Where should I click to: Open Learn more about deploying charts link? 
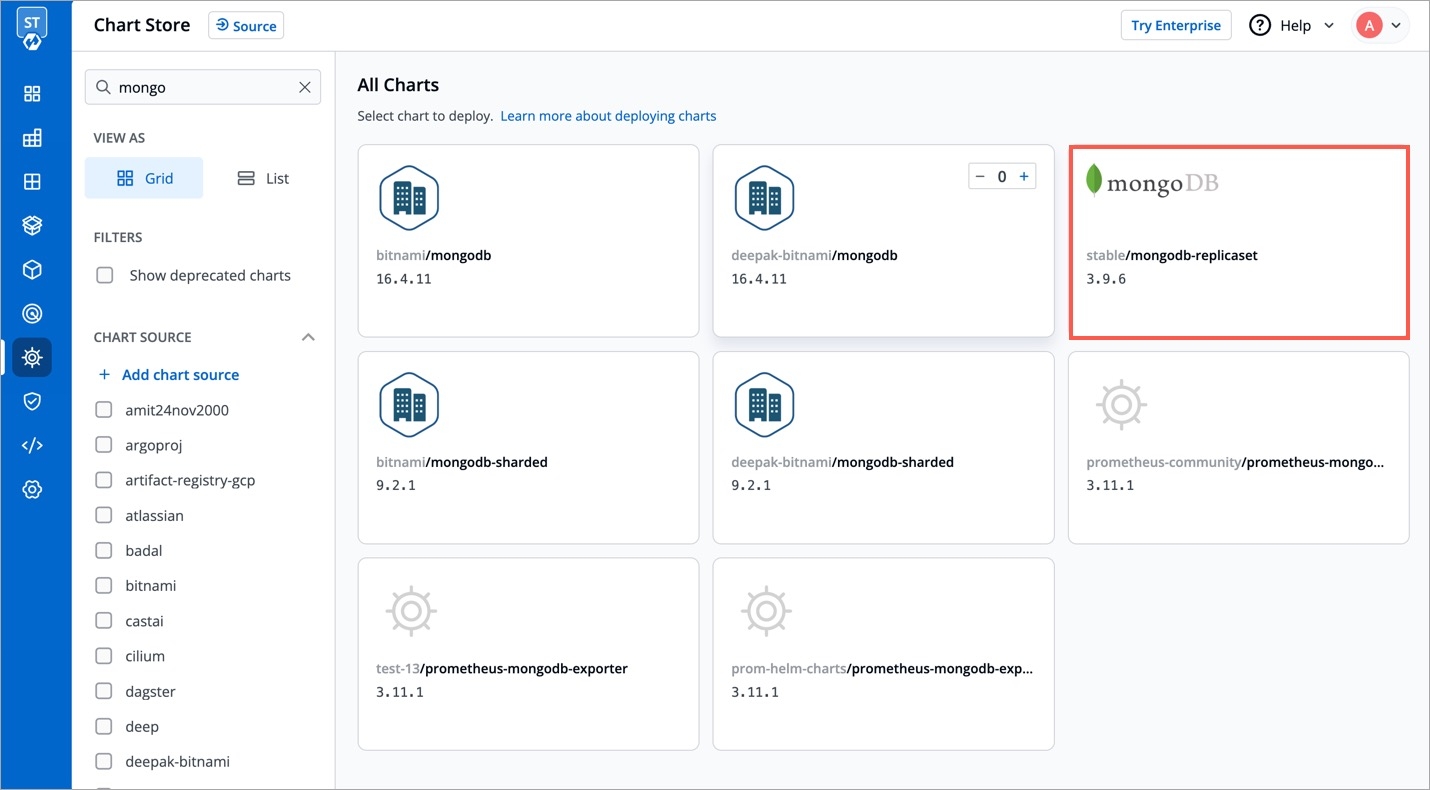608,116
